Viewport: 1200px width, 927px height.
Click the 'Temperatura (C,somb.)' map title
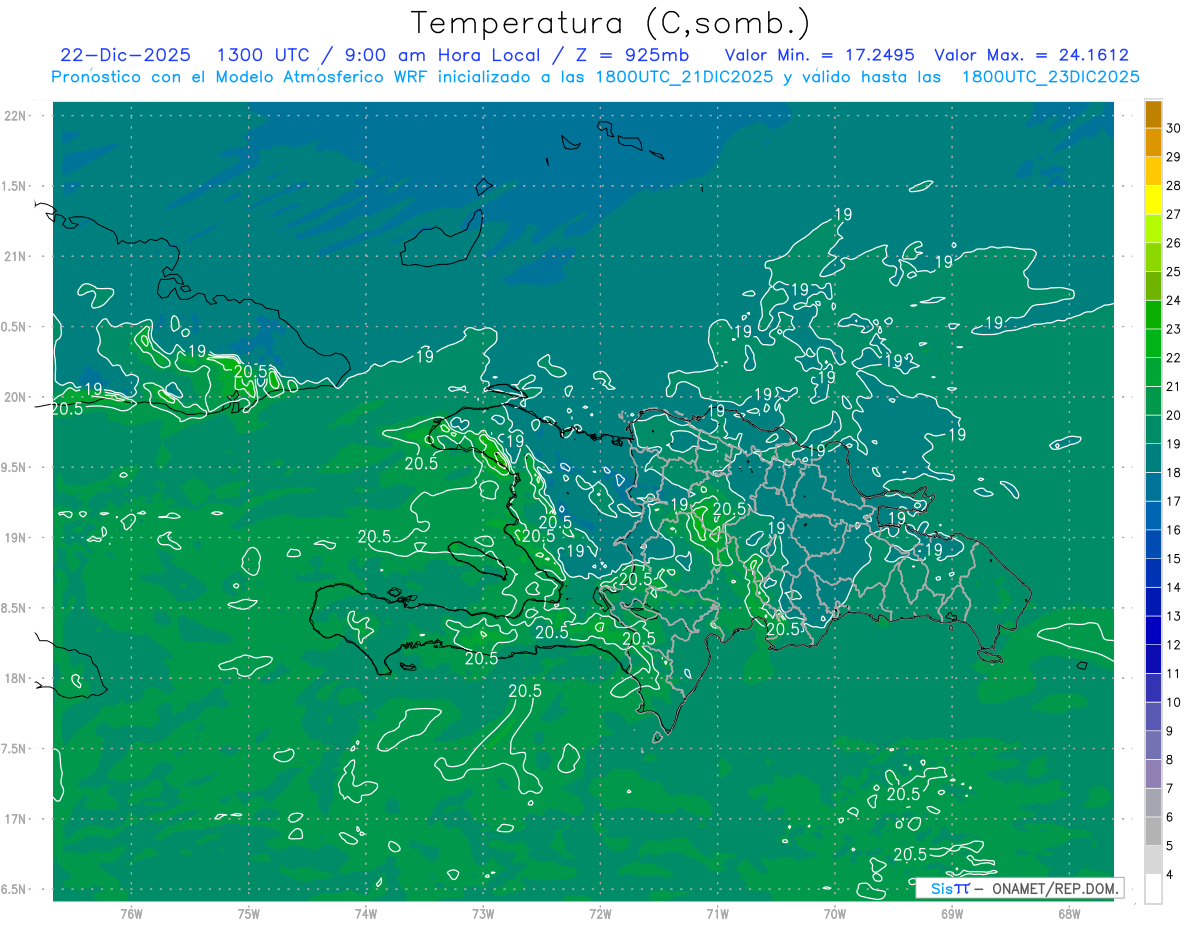pyautogui.click(x=611, y=23)
